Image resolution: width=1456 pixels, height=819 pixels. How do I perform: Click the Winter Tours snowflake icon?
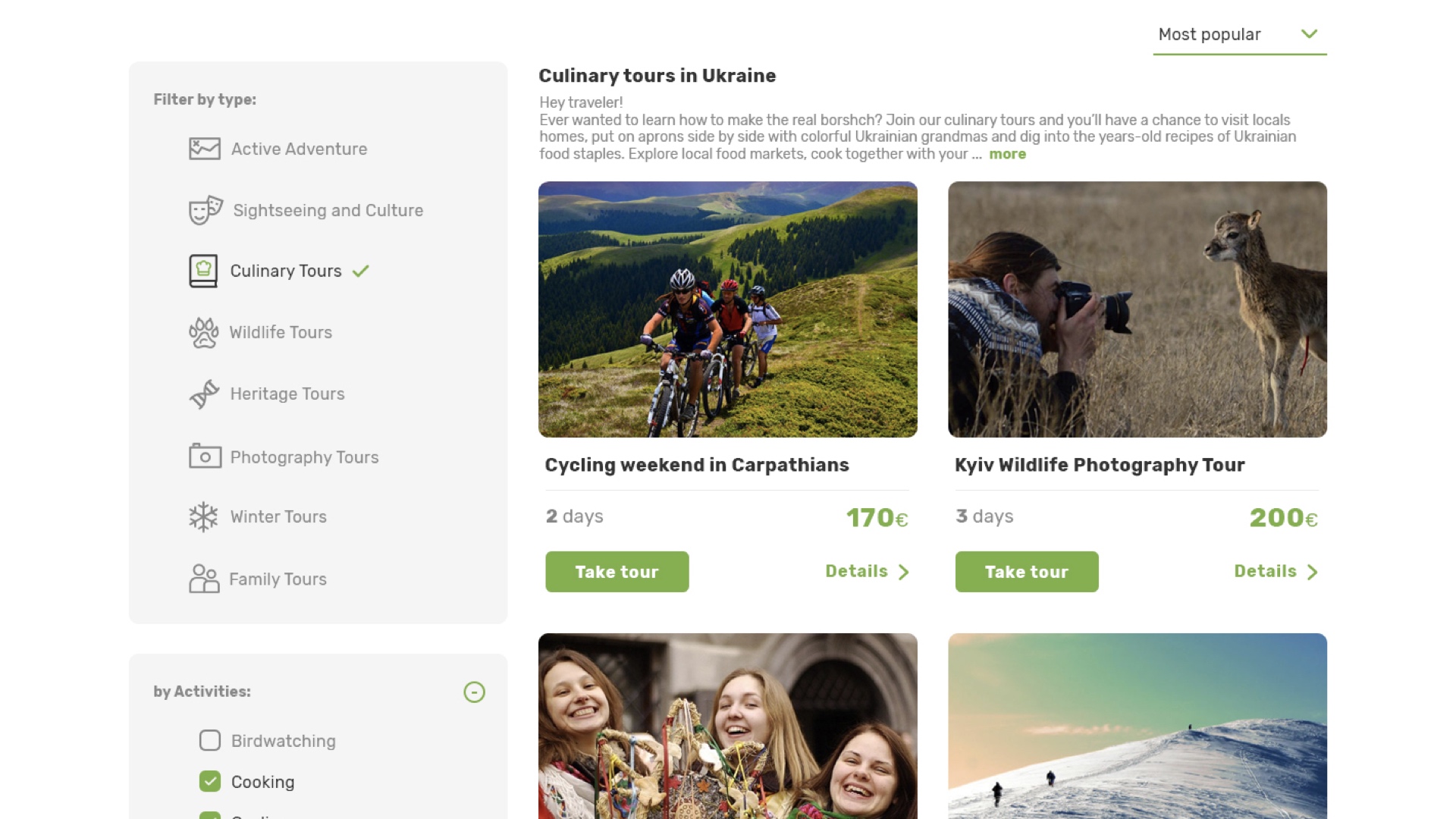coord(203,517)
